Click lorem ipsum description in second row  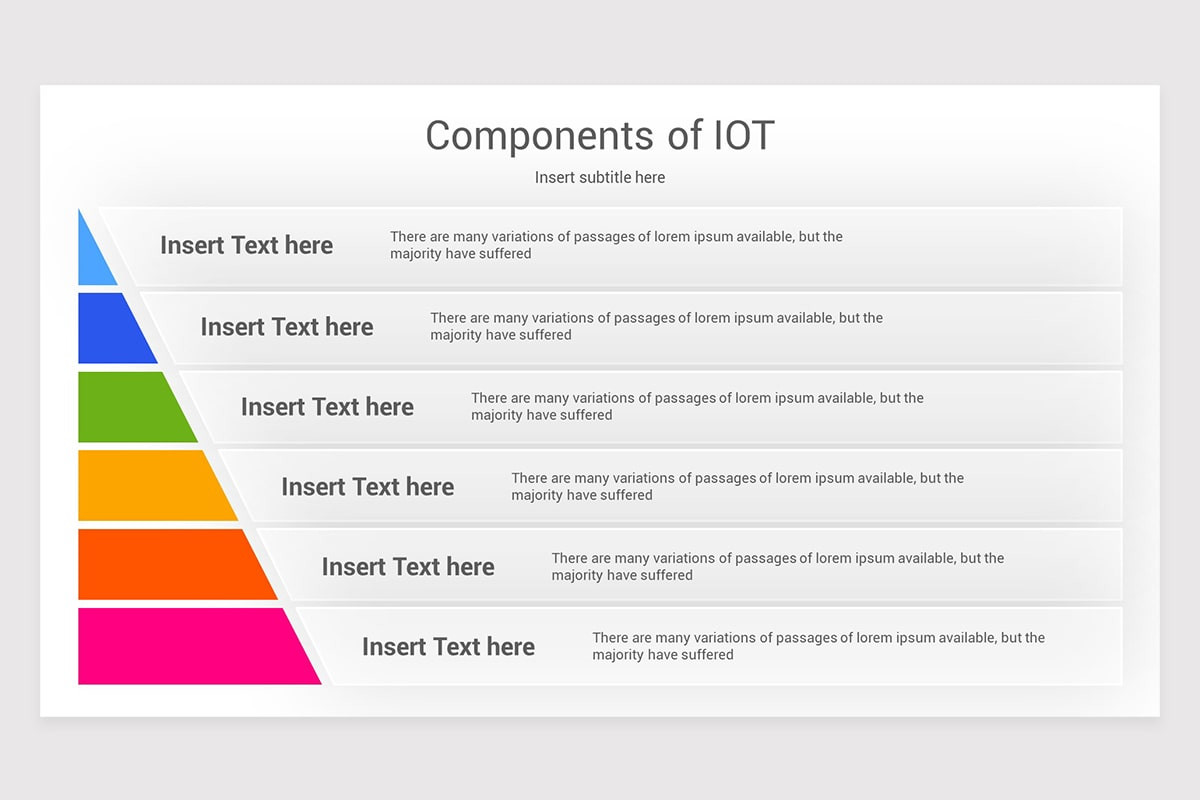tap(657, 326)
